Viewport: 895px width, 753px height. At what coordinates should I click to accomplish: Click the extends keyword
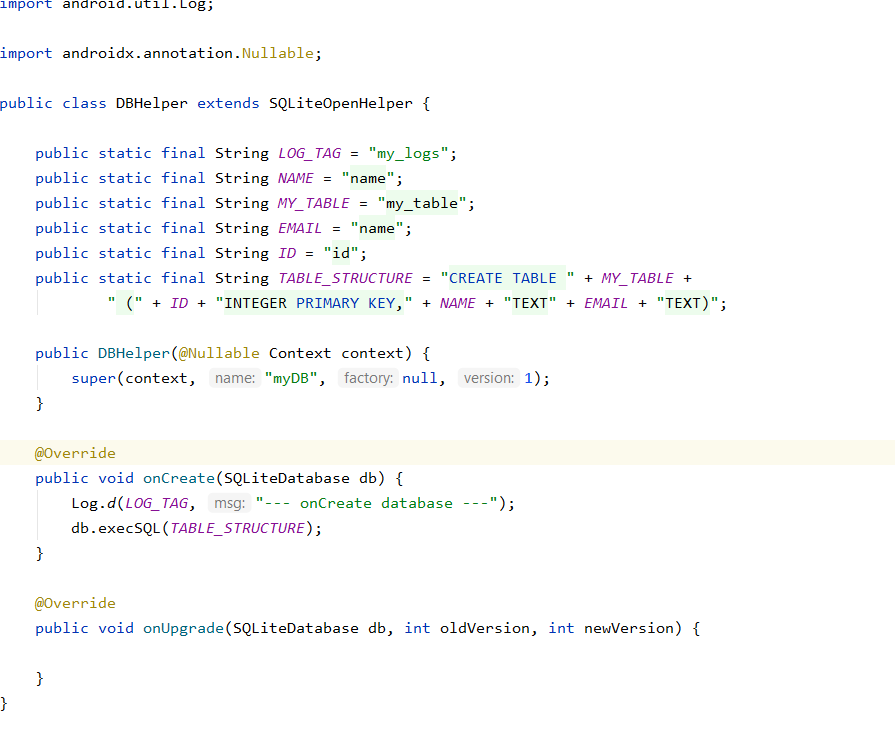pos(228,103)
